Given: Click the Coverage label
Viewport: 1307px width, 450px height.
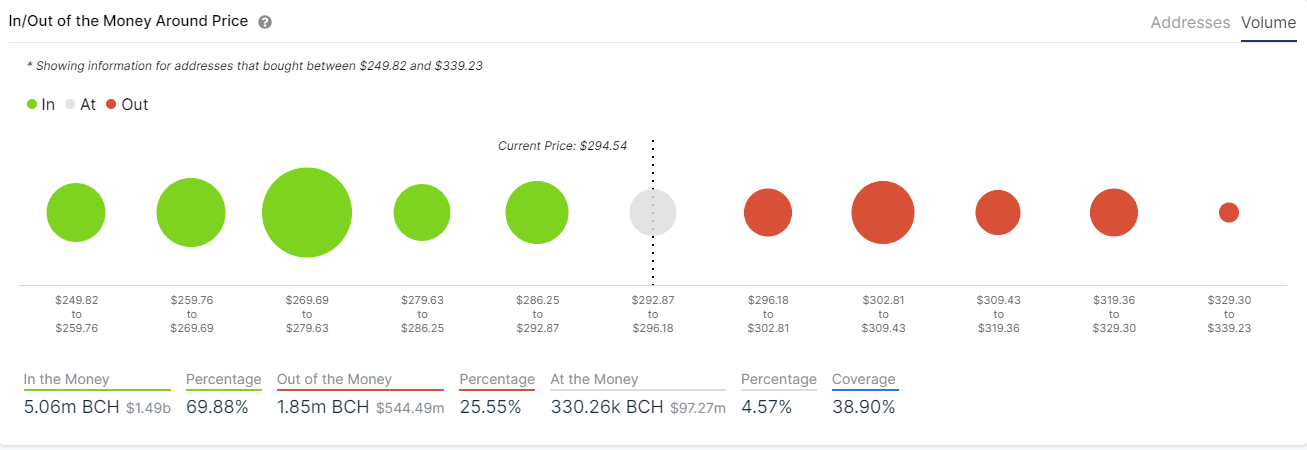Looking at the screenshot, I should 864,380.
